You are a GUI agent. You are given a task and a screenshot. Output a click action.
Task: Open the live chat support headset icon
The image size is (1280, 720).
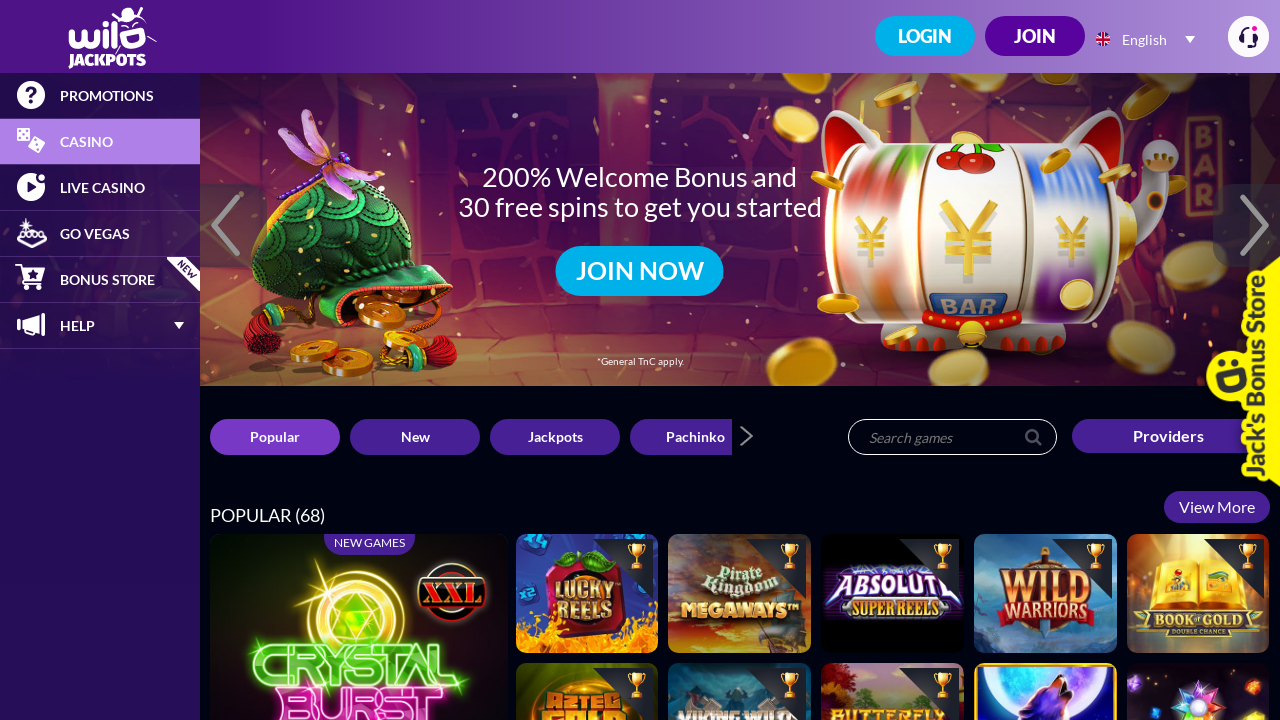[x=1248, y=37]
